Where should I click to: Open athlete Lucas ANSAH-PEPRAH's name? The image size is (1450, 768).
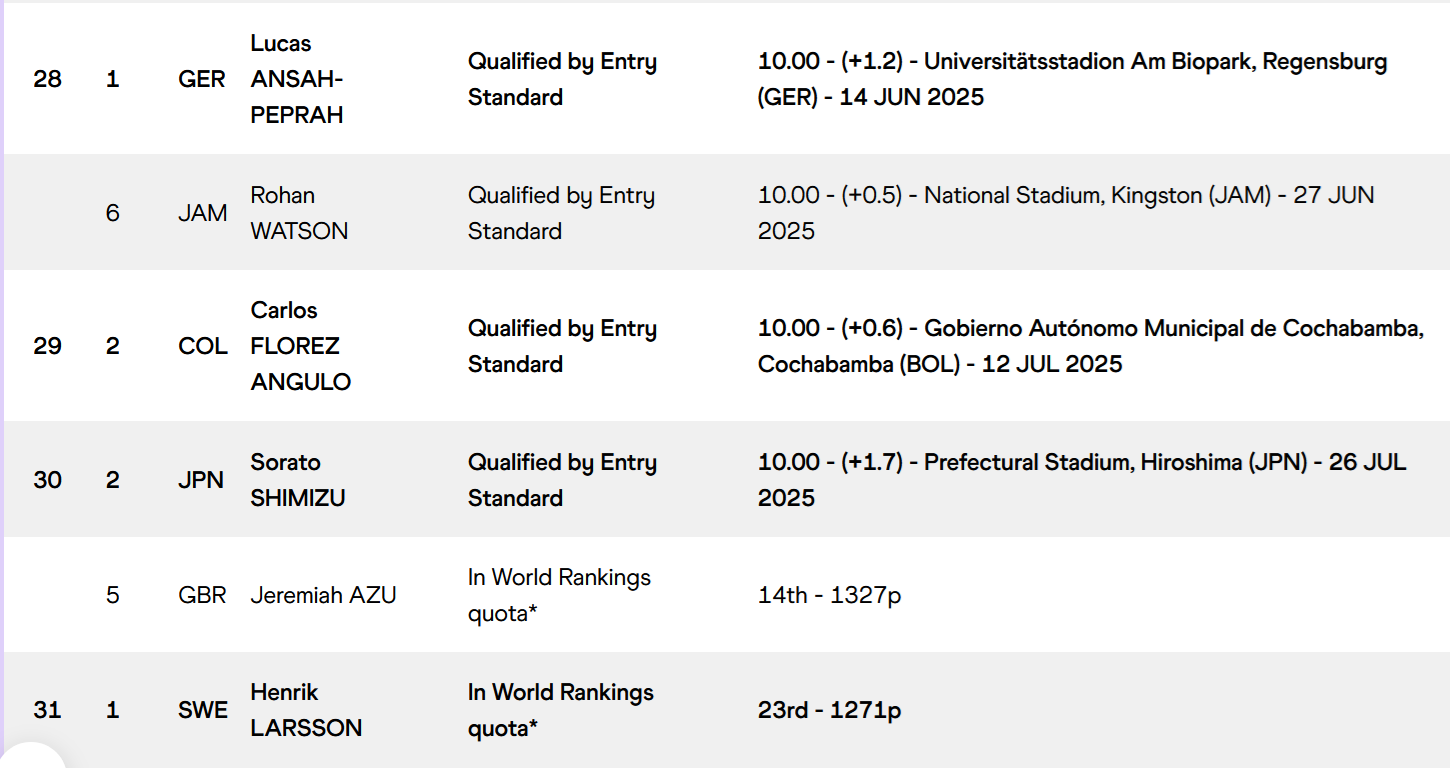click(297, 79)
